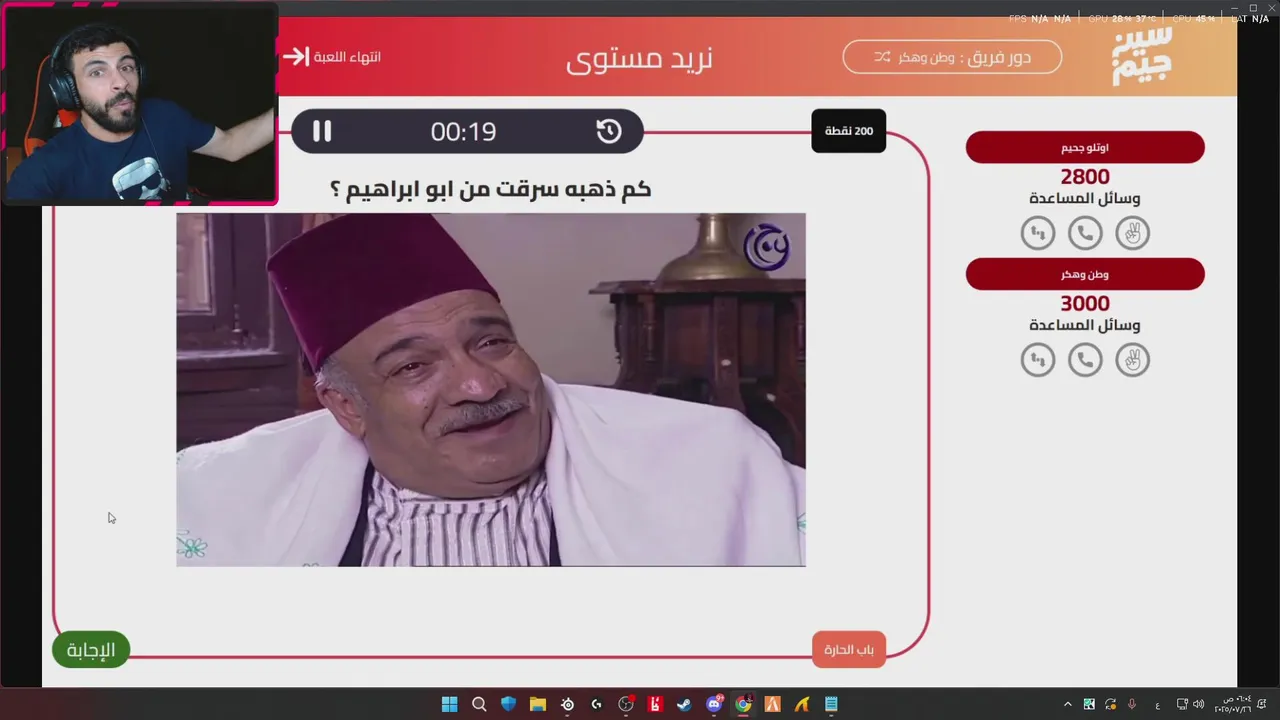Use وطن وهكر swap lifeline icon
The image size is (1280, 720).
1038,360
